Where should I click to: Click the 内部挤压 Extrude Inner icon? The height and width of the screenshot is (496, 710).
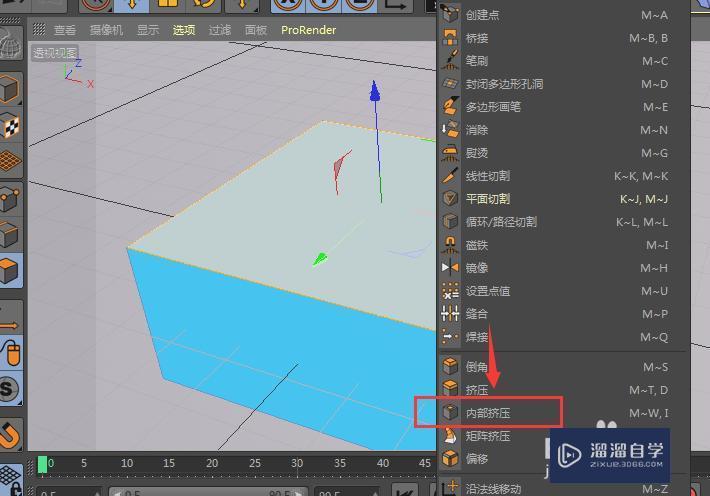[450, 413]
